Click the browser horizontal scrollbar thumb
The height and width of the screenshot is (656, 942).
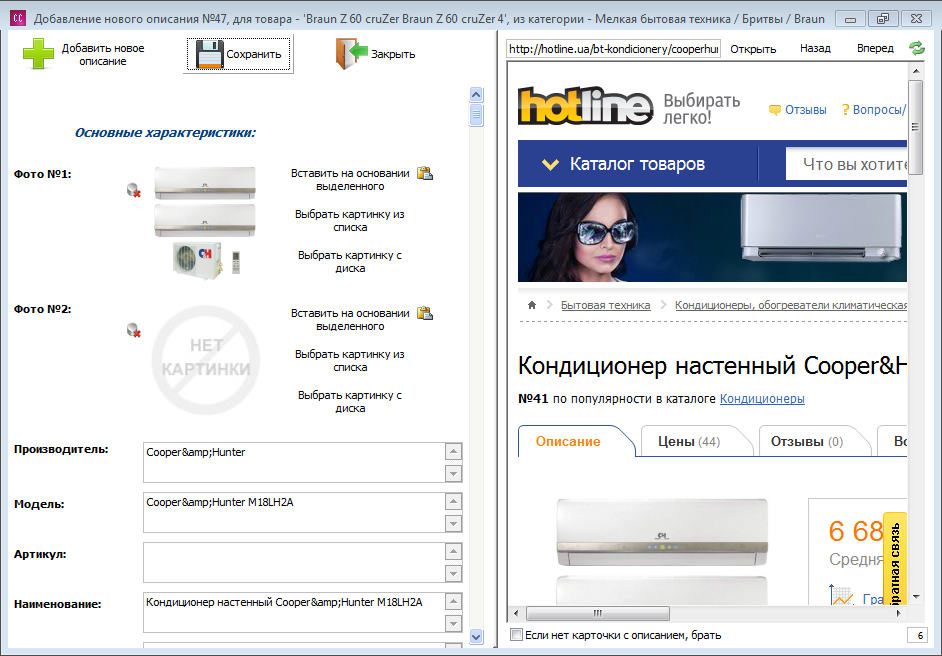(x=598, y=613)
